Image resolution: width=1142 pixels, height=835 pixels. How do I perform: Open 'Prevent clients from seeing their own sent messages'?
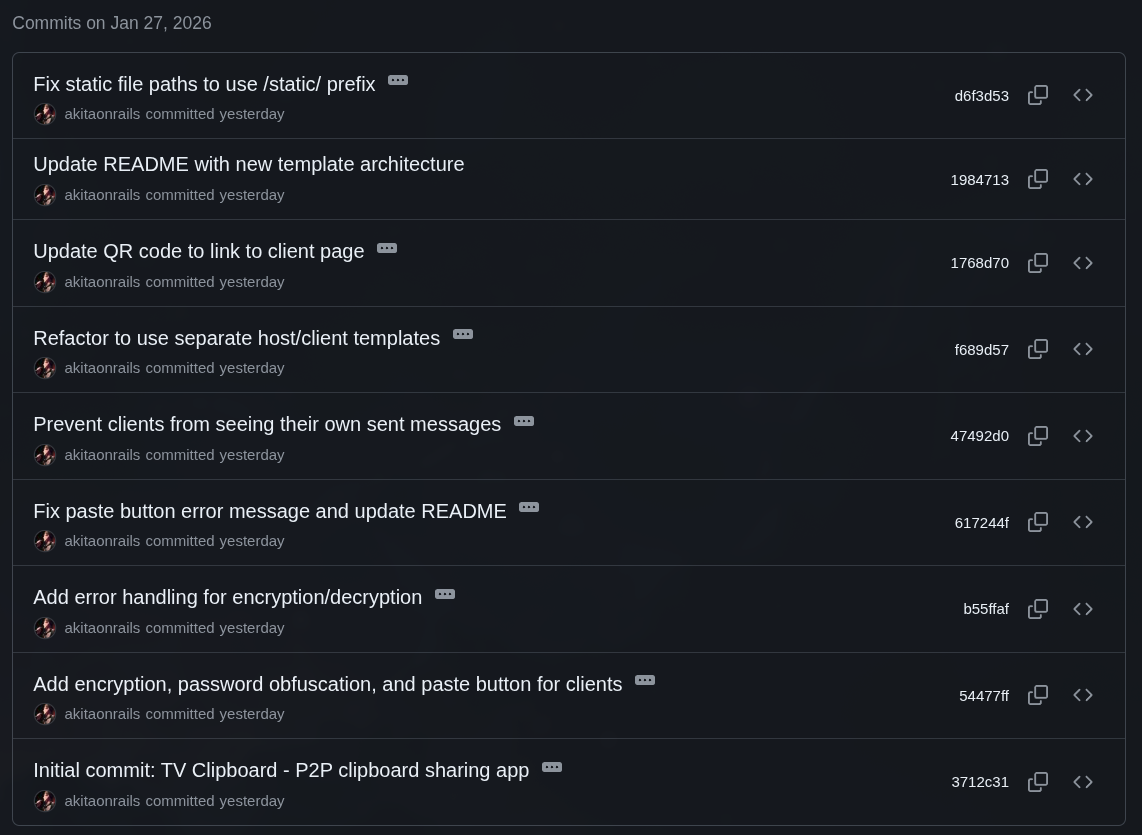click(x=267, y=424)
